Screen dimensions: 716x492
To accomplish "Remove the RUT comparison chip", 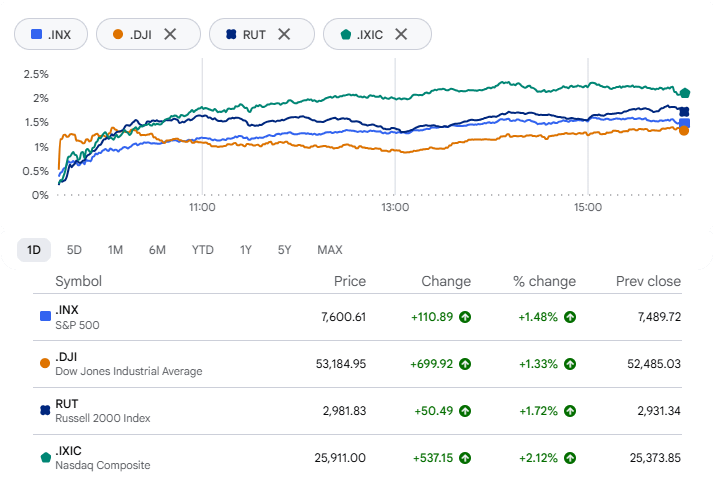I will click(x=284, y=34).
